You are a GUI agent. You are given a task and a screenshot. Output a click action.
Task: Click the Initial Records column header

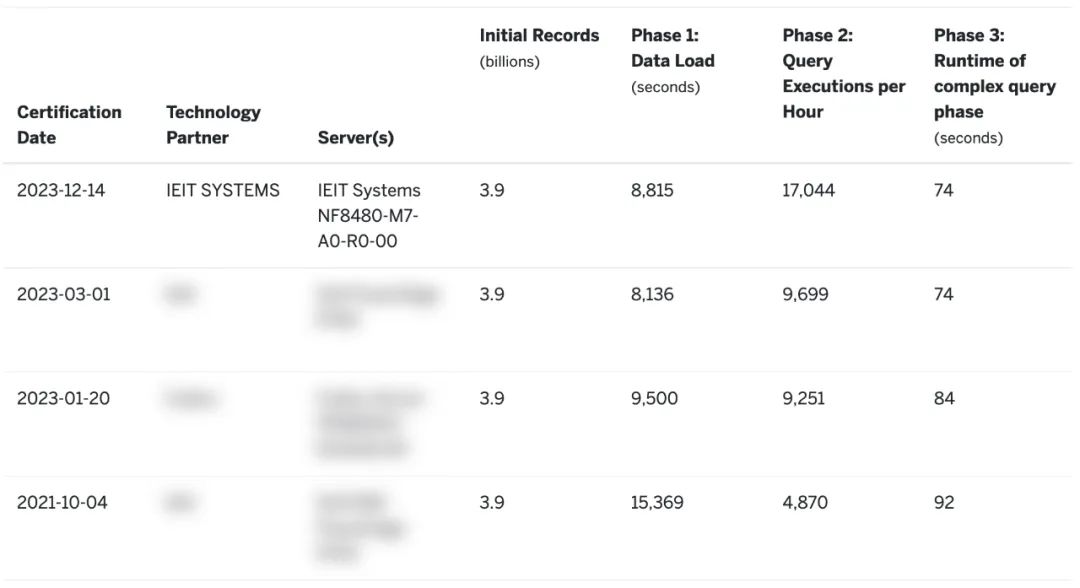539,36
